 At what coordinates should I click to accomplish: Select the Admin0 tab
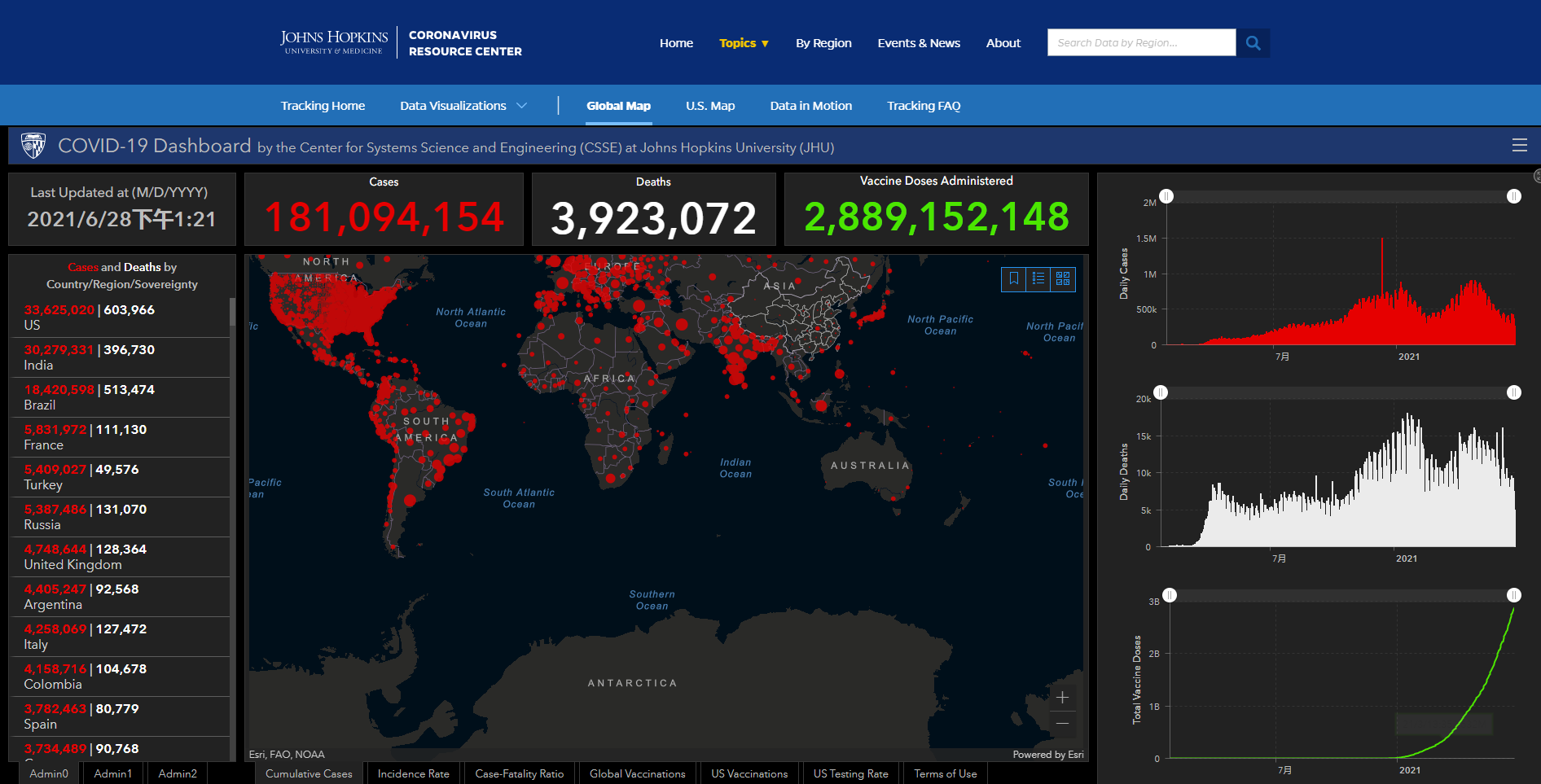point(49,773)
